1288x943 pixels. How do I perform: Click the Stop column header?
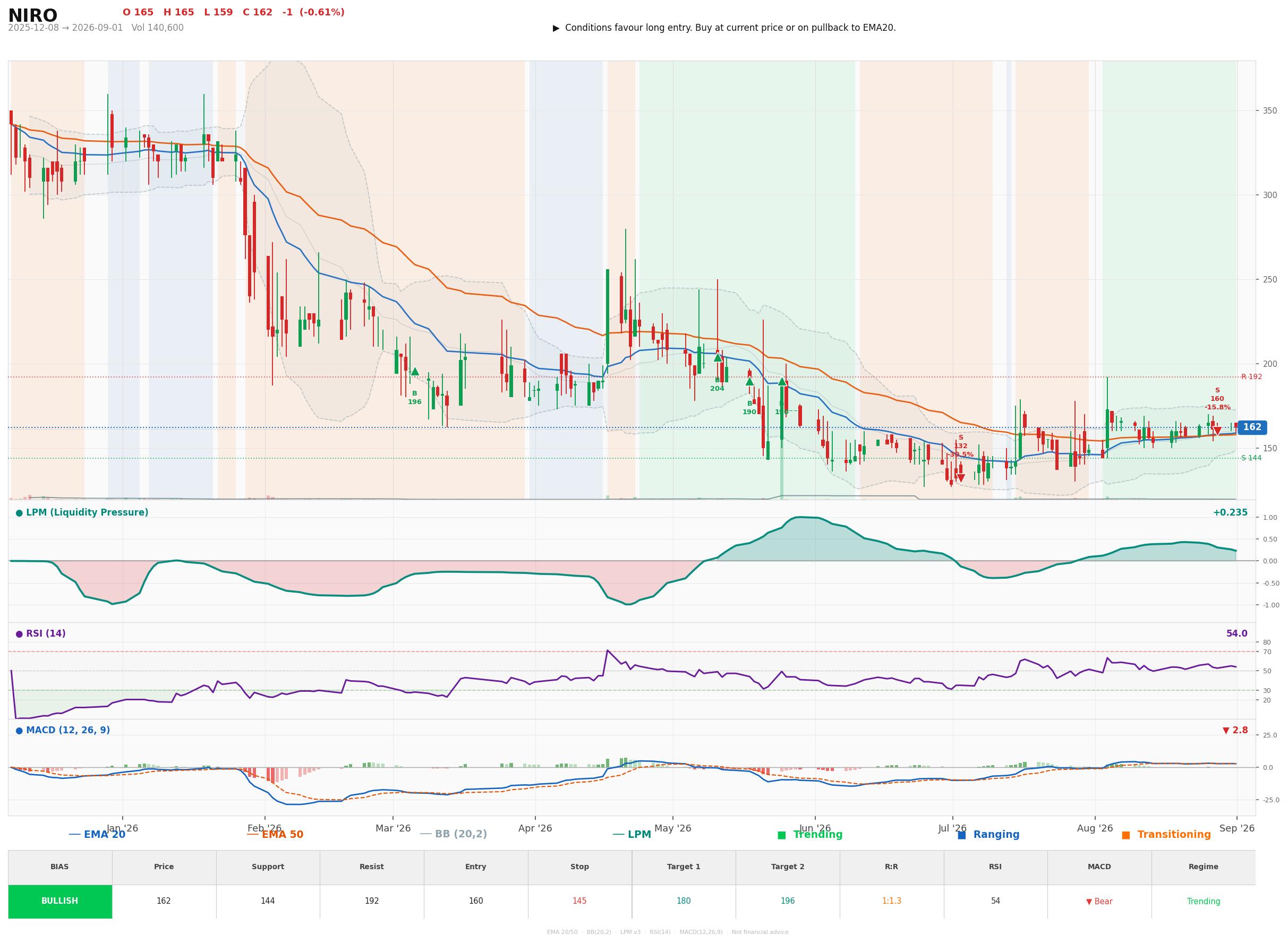tap(579, 867)
